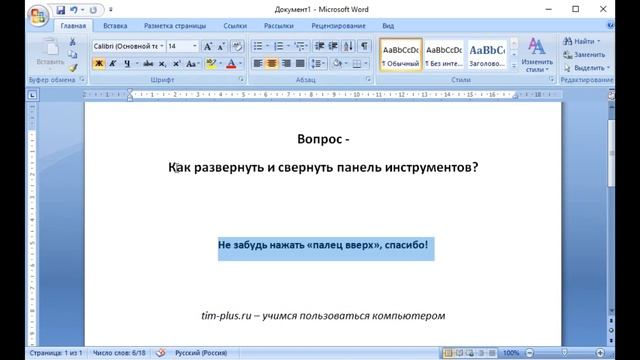Turn off center alignment

pos(272,63)
